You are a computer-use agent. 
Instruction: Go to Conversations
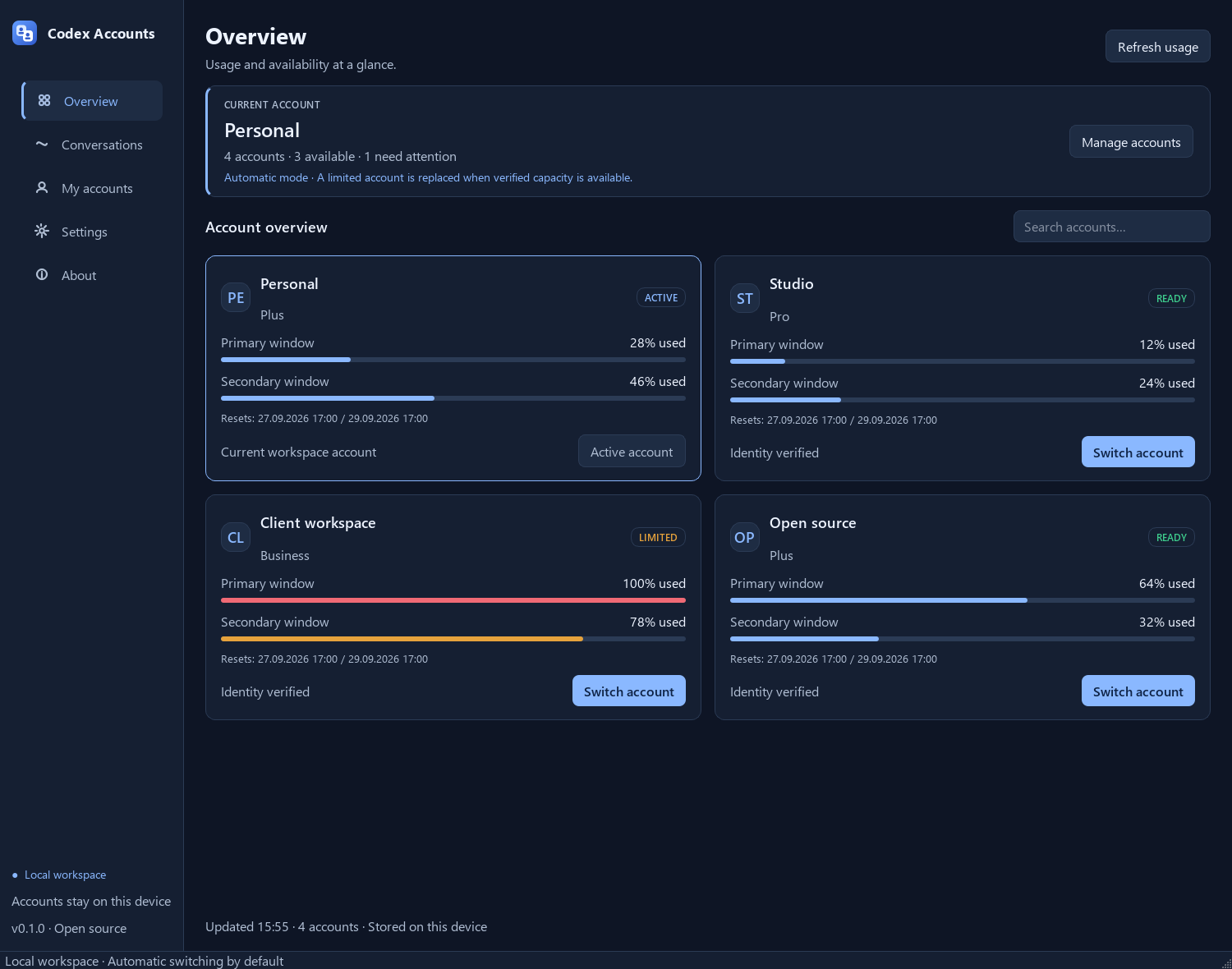(x=92, y=145)
